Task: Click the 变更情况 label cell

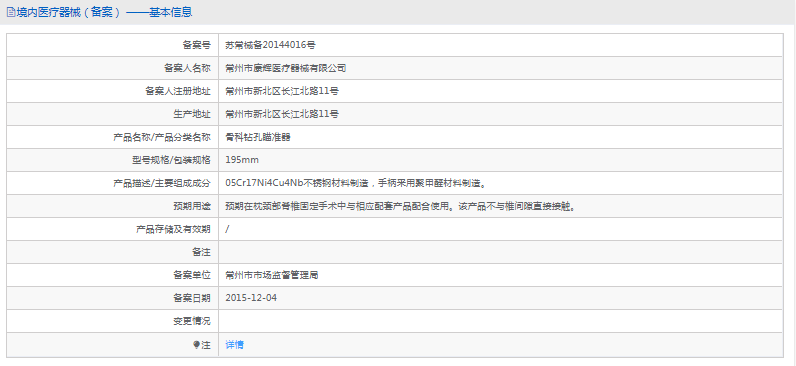Action: pos(113,321)
